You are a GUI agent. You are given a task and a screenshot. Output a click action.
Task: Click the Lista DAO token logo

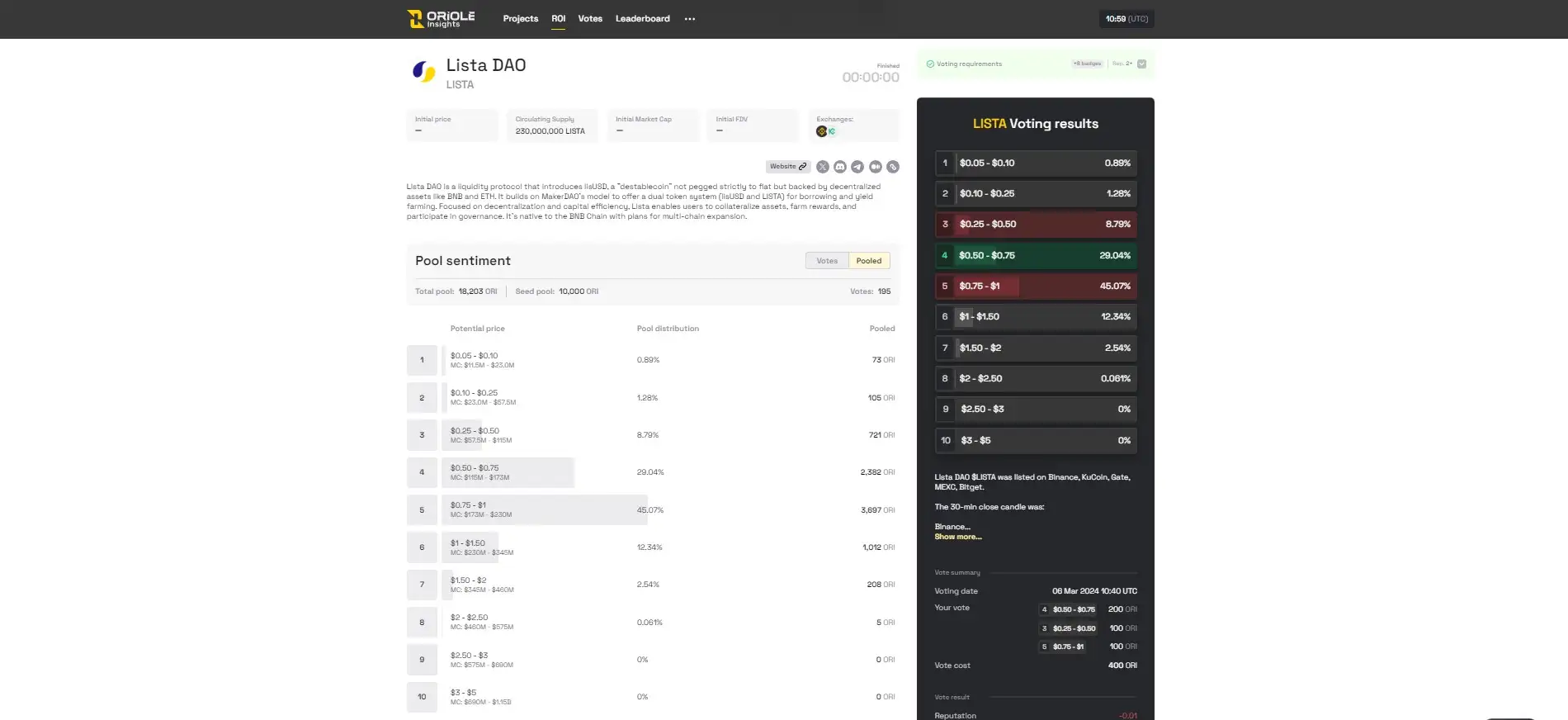click(x=423, y=72)
